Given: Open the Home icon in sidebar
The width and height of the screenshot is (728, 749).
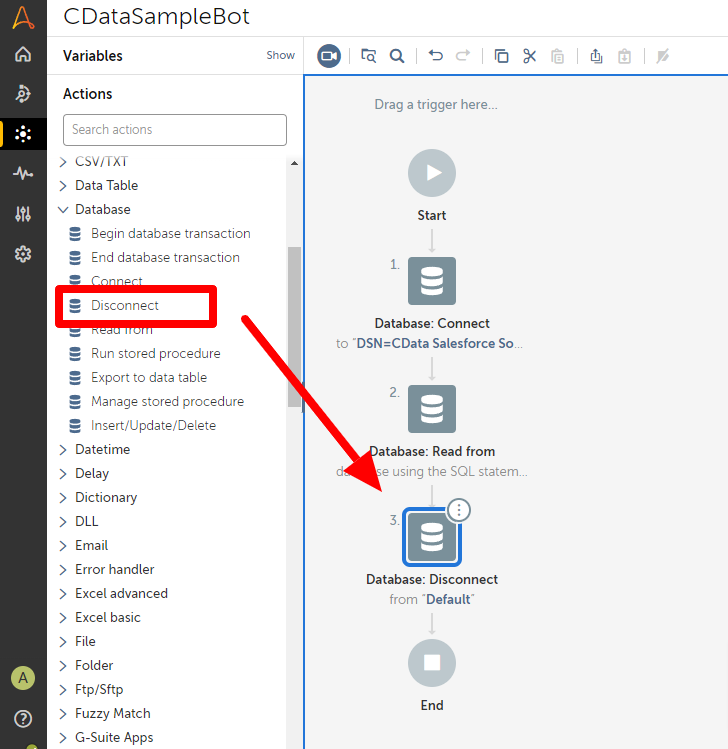Looking at the screenshot, I should pos(23,54).
